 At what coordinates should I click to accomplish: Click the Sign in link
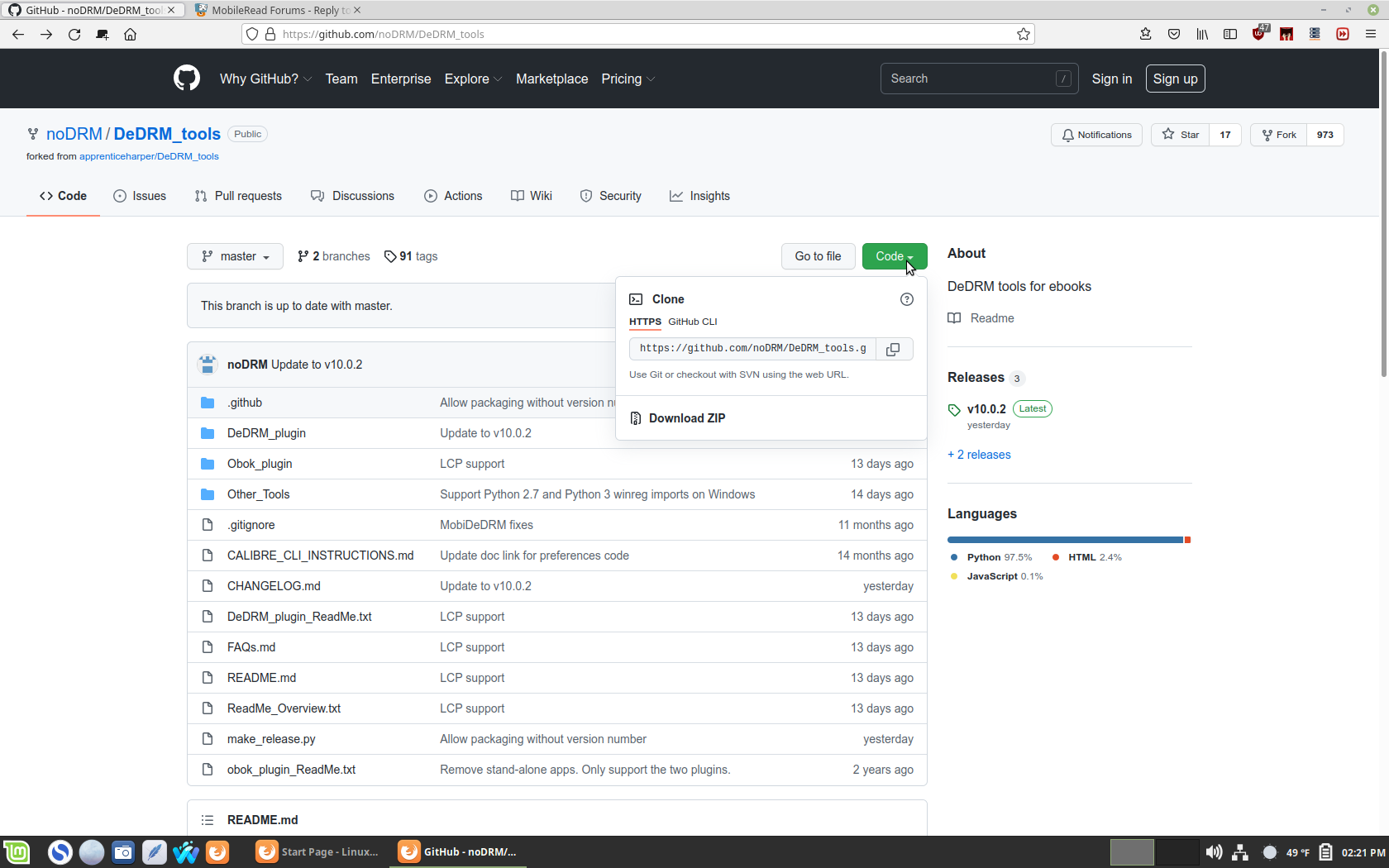coord(1112,79)
